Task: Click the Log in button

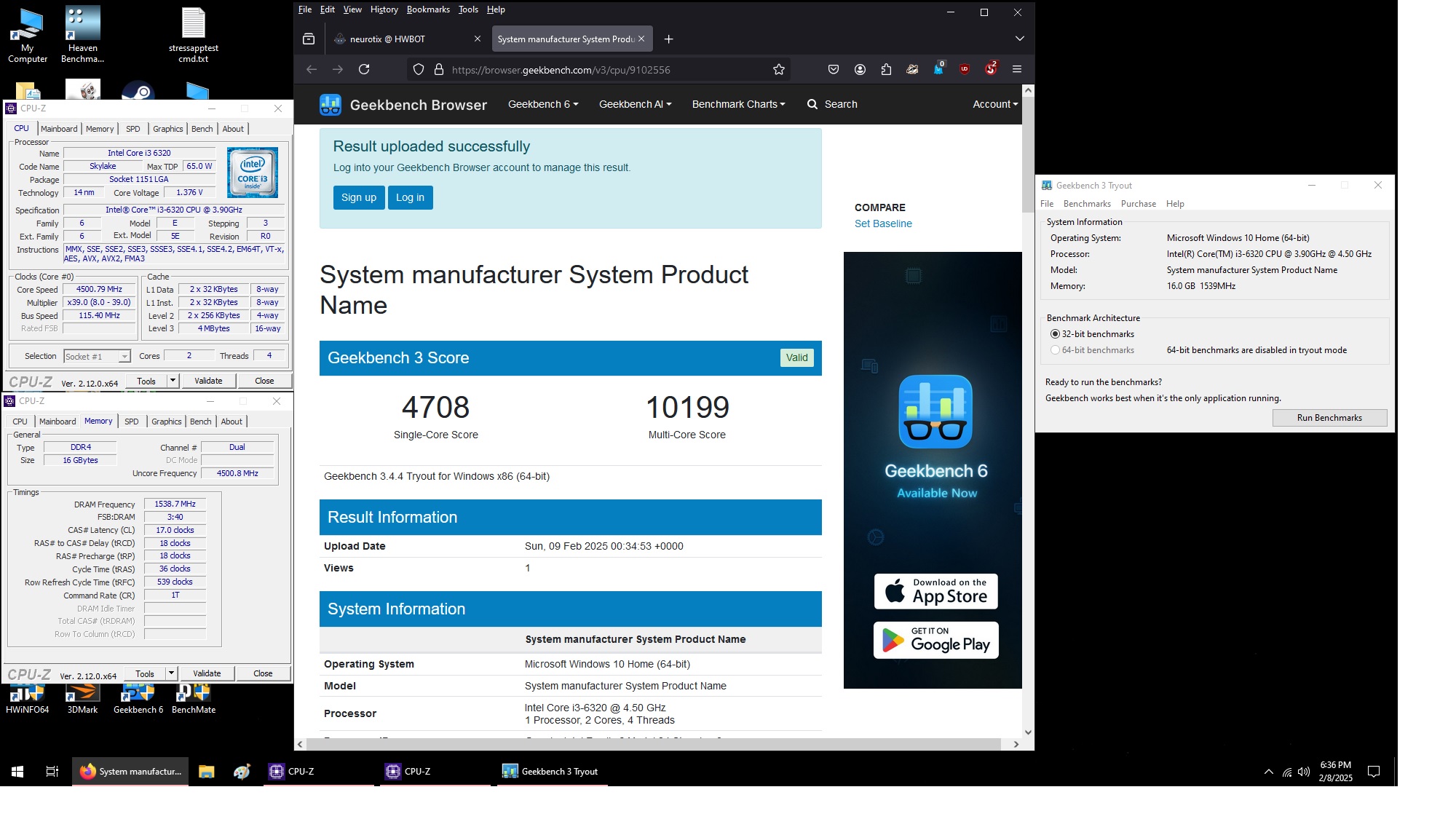Action: point(410,197)
